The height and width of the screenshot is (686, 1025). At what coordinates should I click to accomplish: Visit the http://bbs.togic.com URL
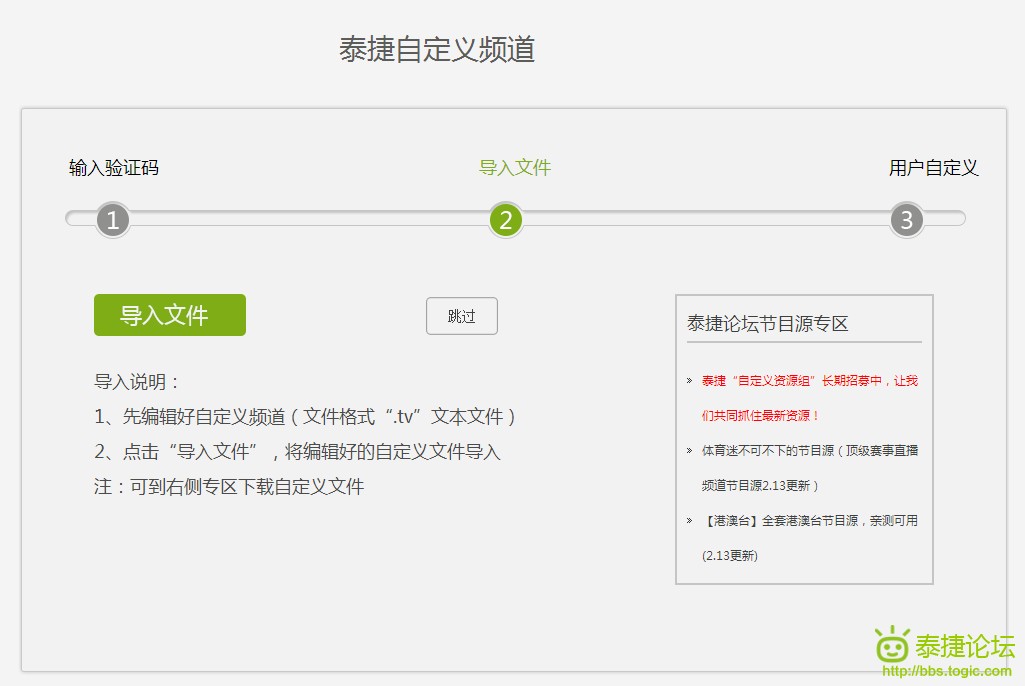point(946,671)
